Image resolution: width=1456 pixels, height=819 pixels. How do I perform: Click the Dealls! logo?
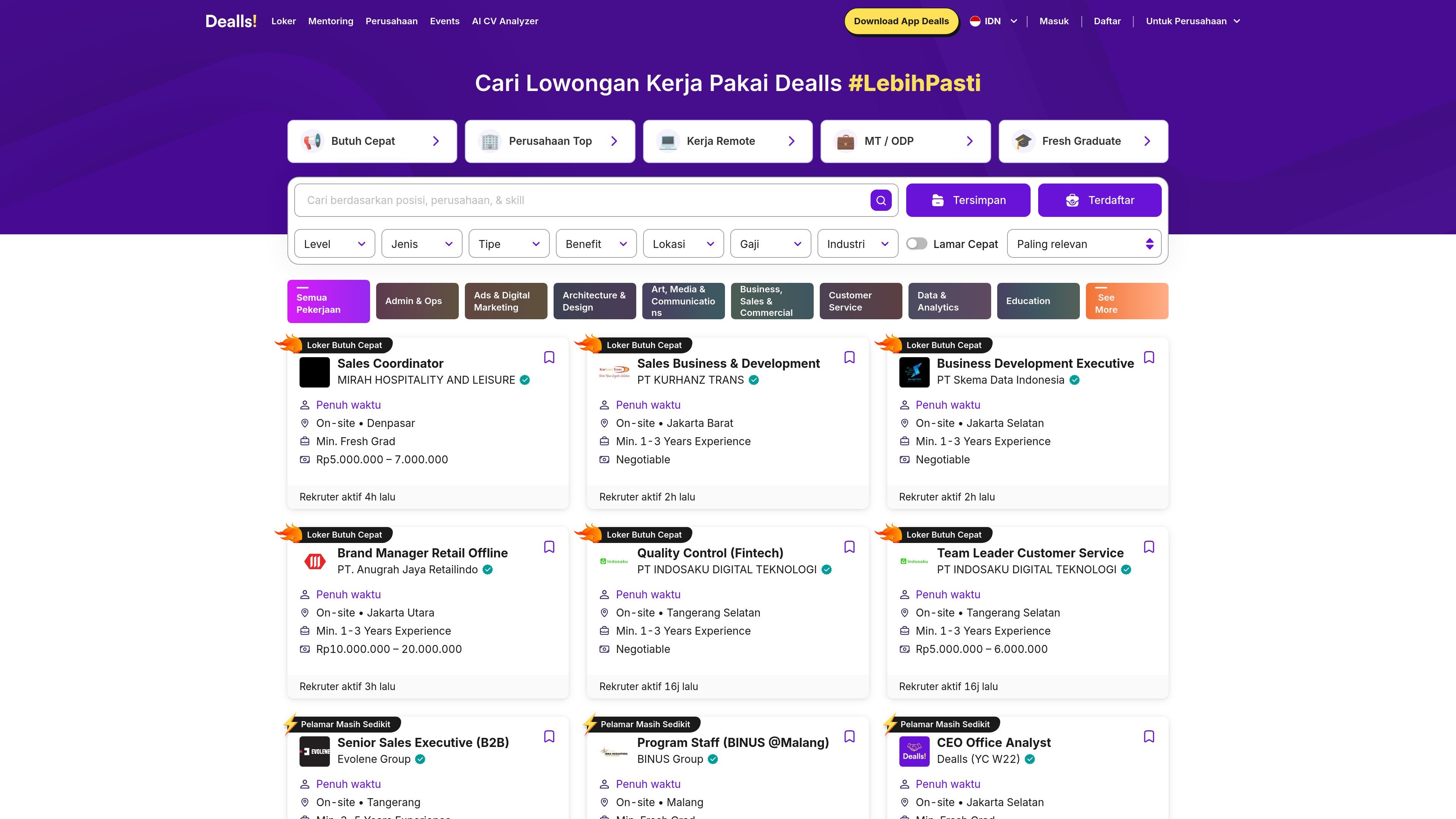231,21
